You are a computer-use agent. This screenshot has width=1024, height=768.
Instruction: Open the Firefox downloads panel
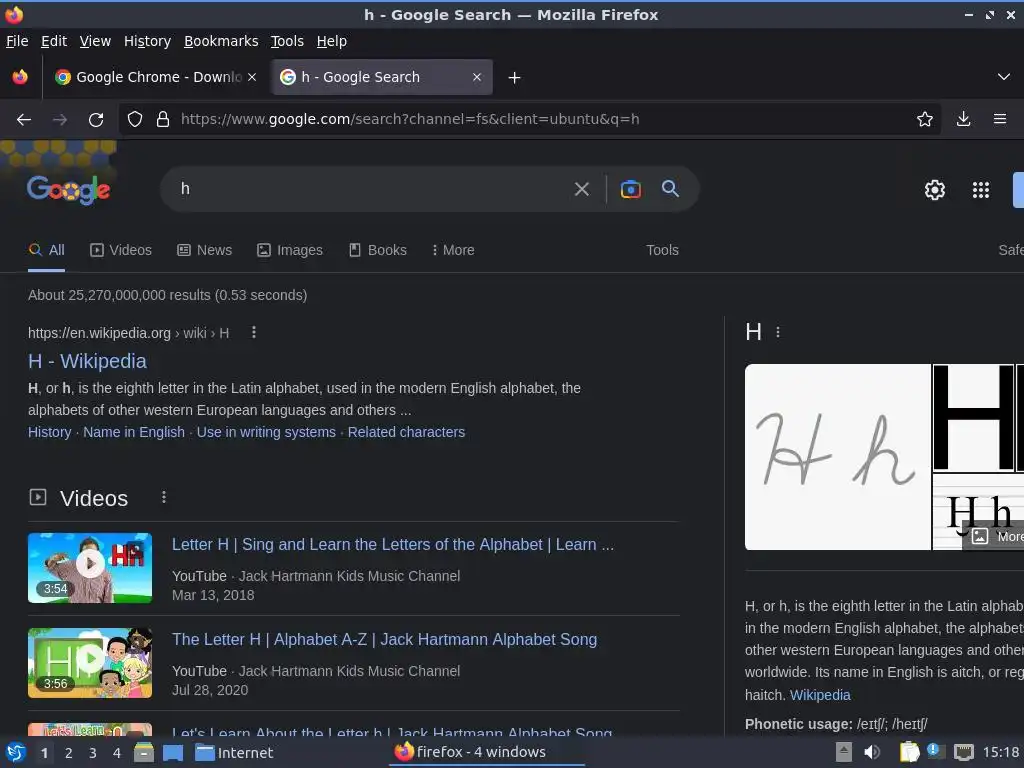point(963,119)
